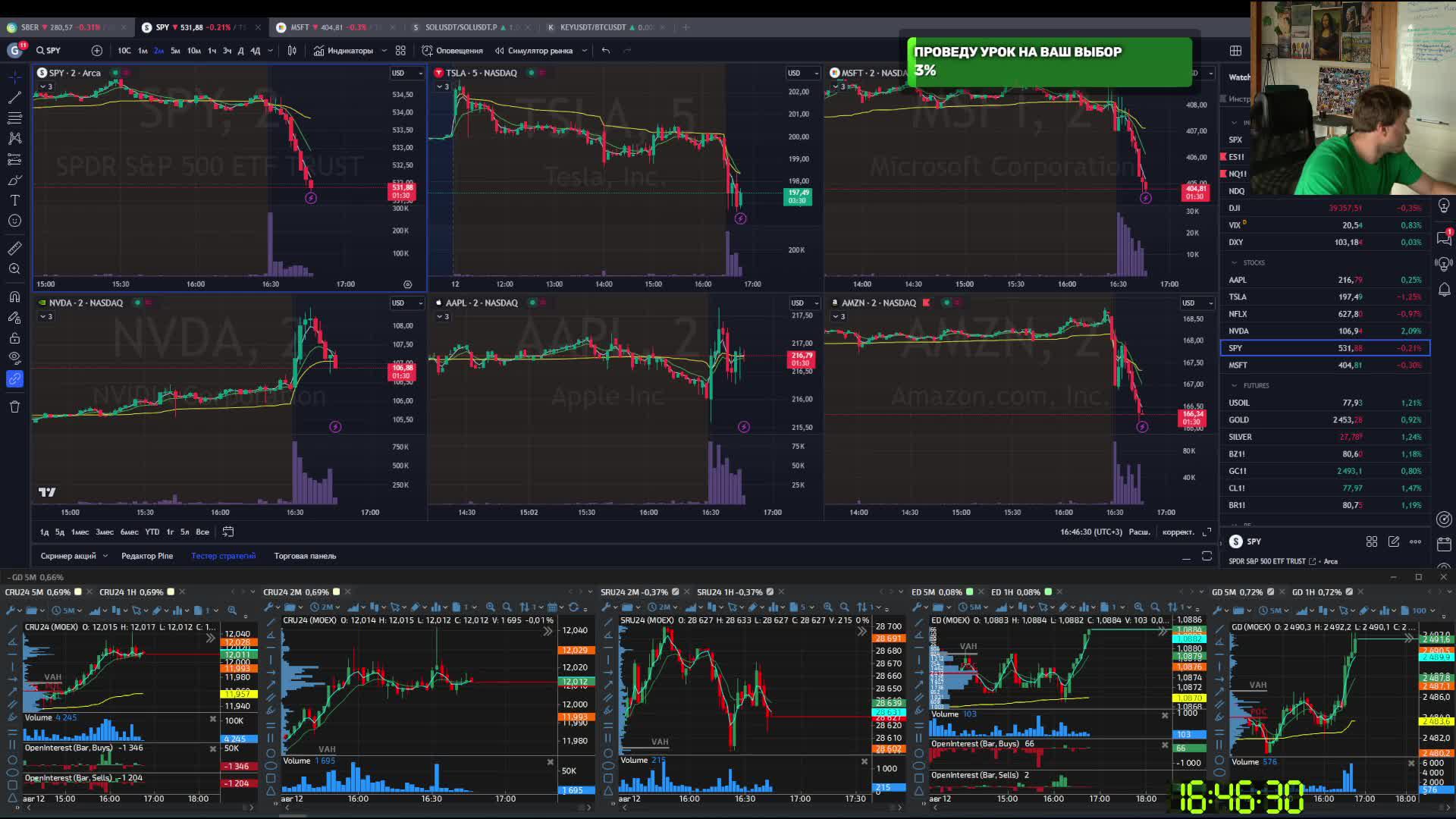
Task: Click the trash remove drawings icon
Action: pyautogui.click(x=14, y=407)
